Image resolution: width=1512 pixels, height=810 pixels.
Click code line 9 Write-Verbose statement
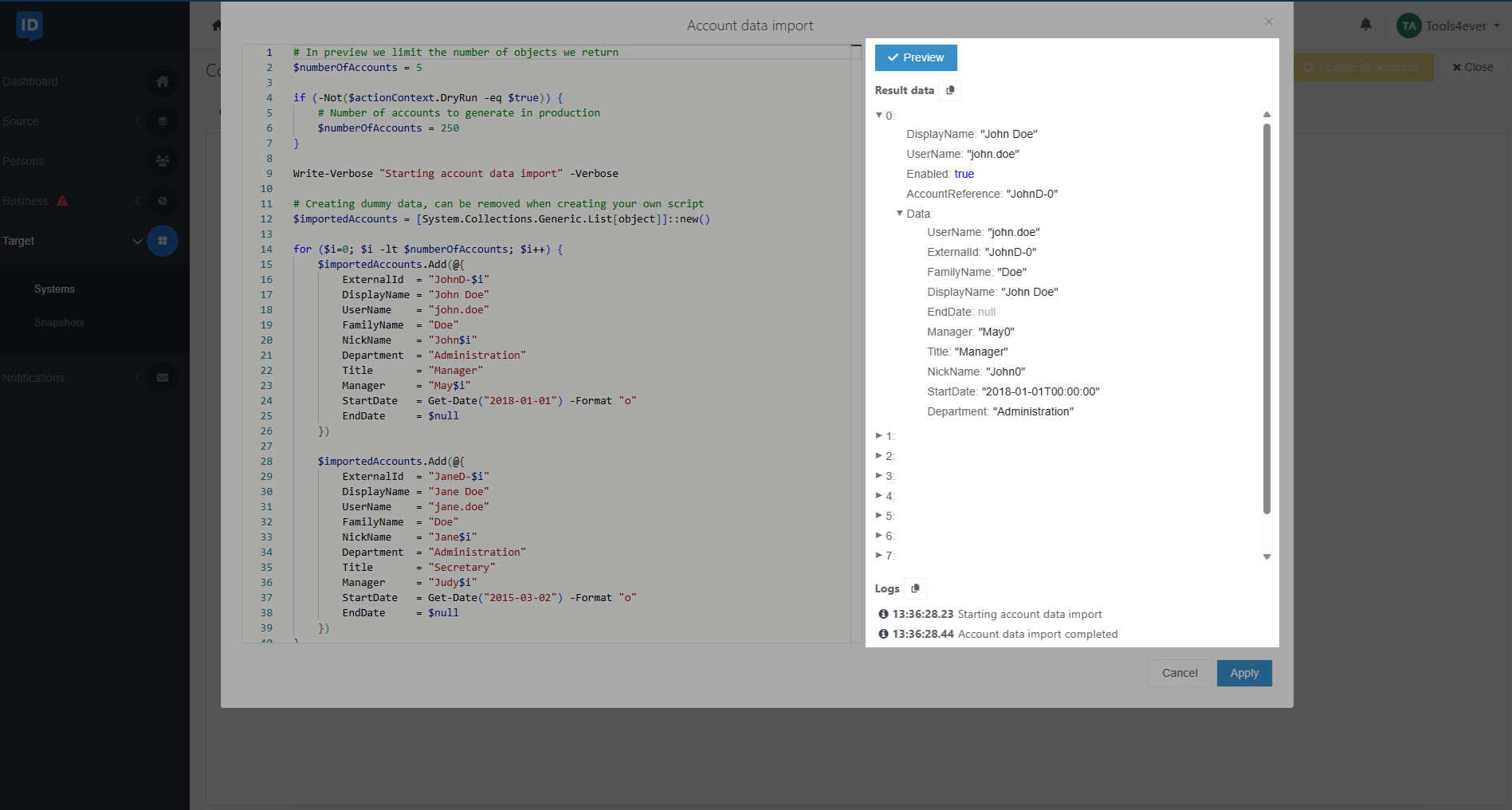pos(455,174)
